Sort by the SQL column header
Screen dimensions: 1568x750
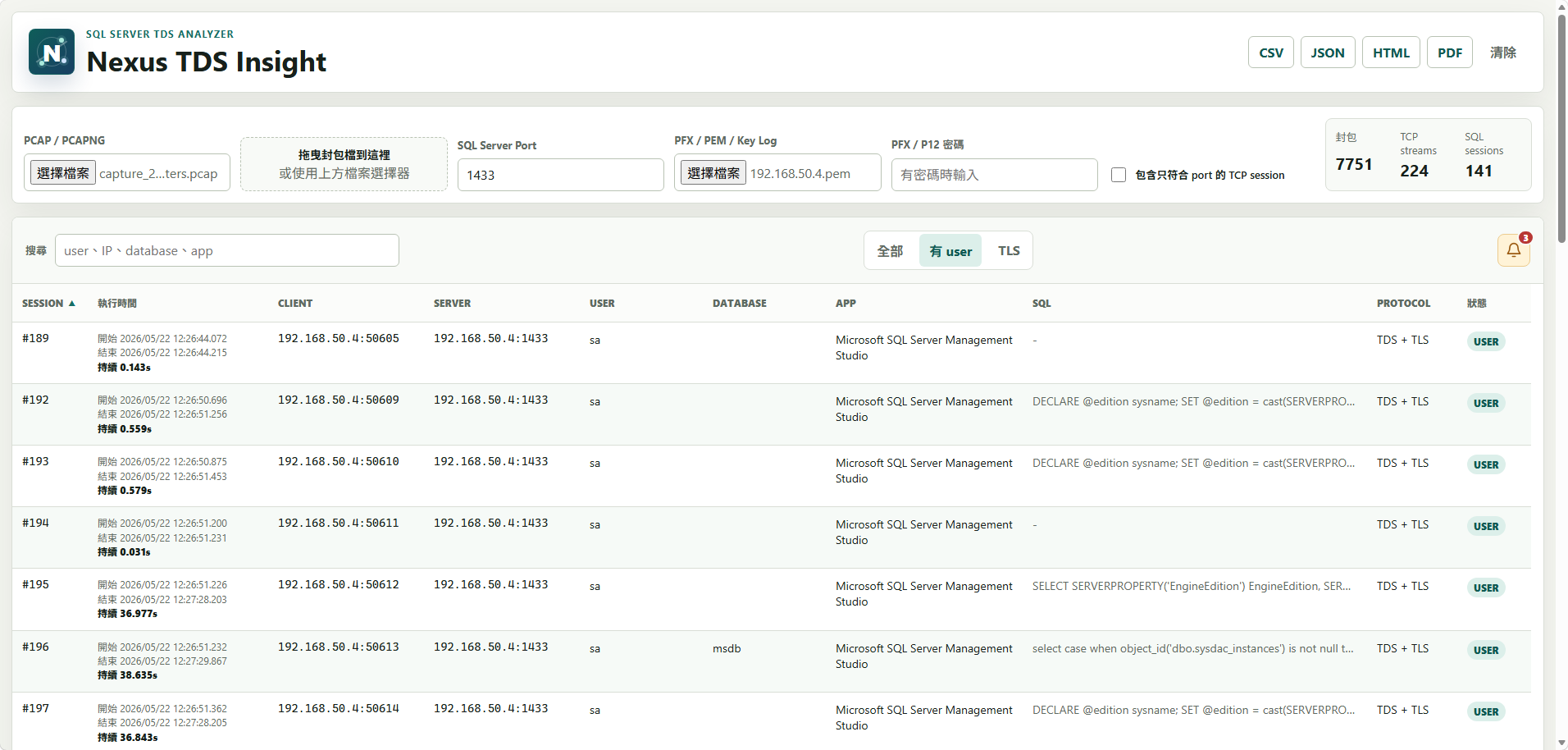click(x=1042, y=304)
